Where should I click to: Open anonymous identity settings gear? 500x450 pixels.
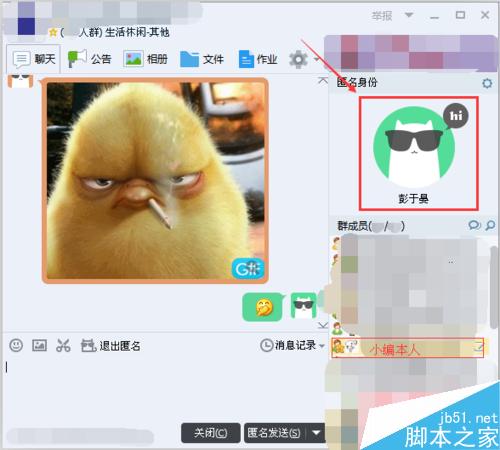point(487,83)
